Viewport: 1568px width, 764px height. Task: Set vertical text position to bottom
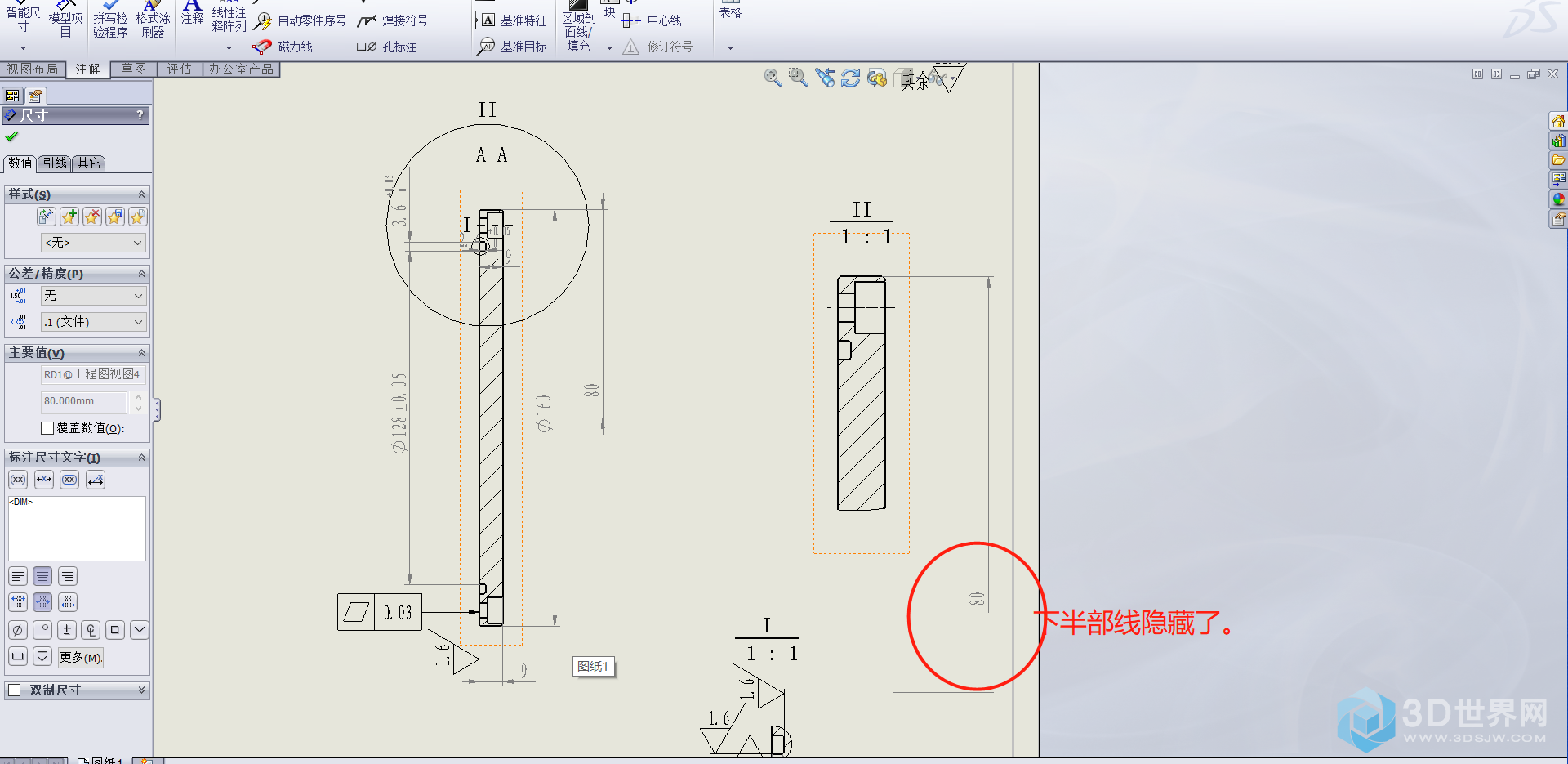coord(68,602)
